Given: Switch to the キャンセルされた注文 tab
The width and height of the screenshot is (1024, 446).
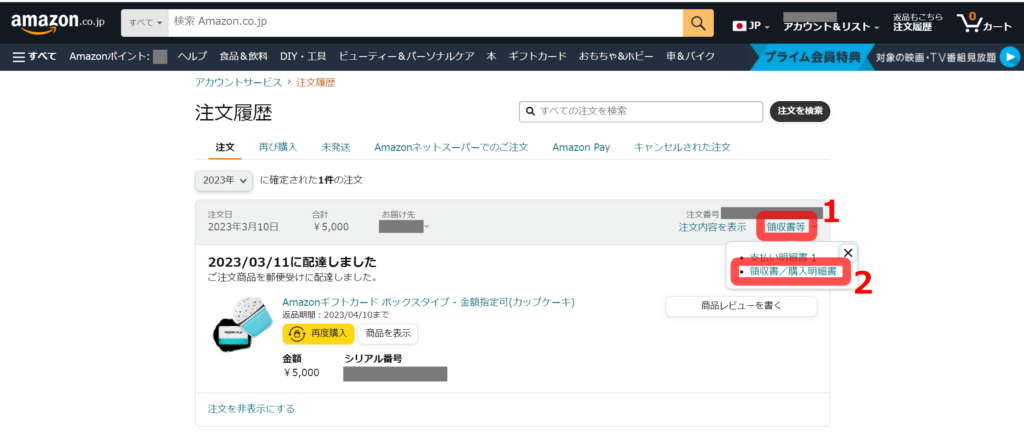Looking at the screenshot, I should coord(682,147).
